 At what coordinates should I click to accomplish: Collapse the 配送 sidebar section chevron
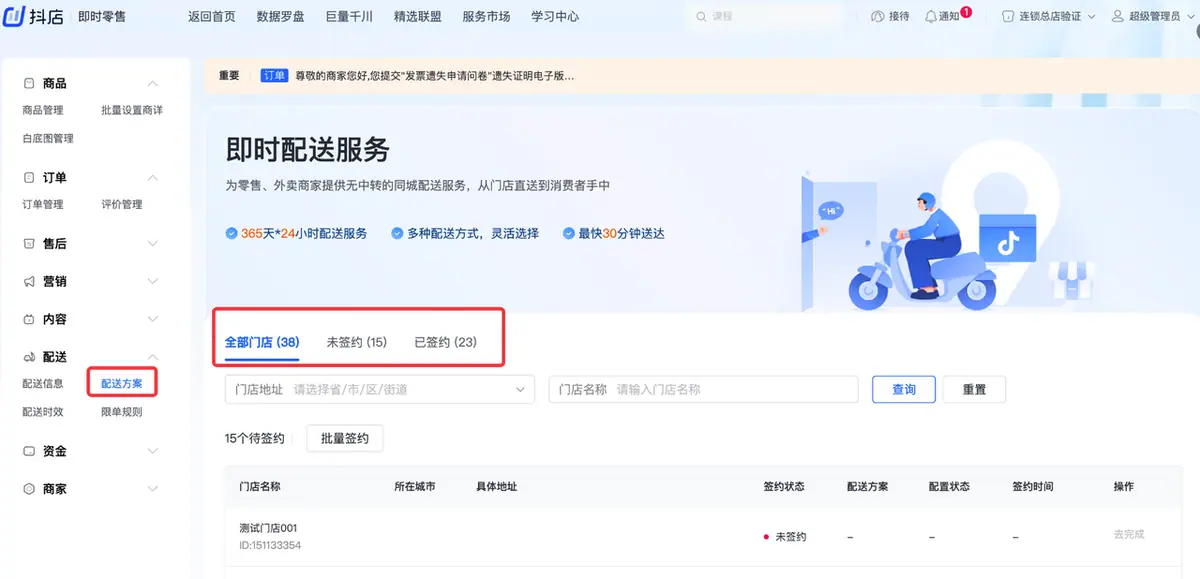coord(153,358)
